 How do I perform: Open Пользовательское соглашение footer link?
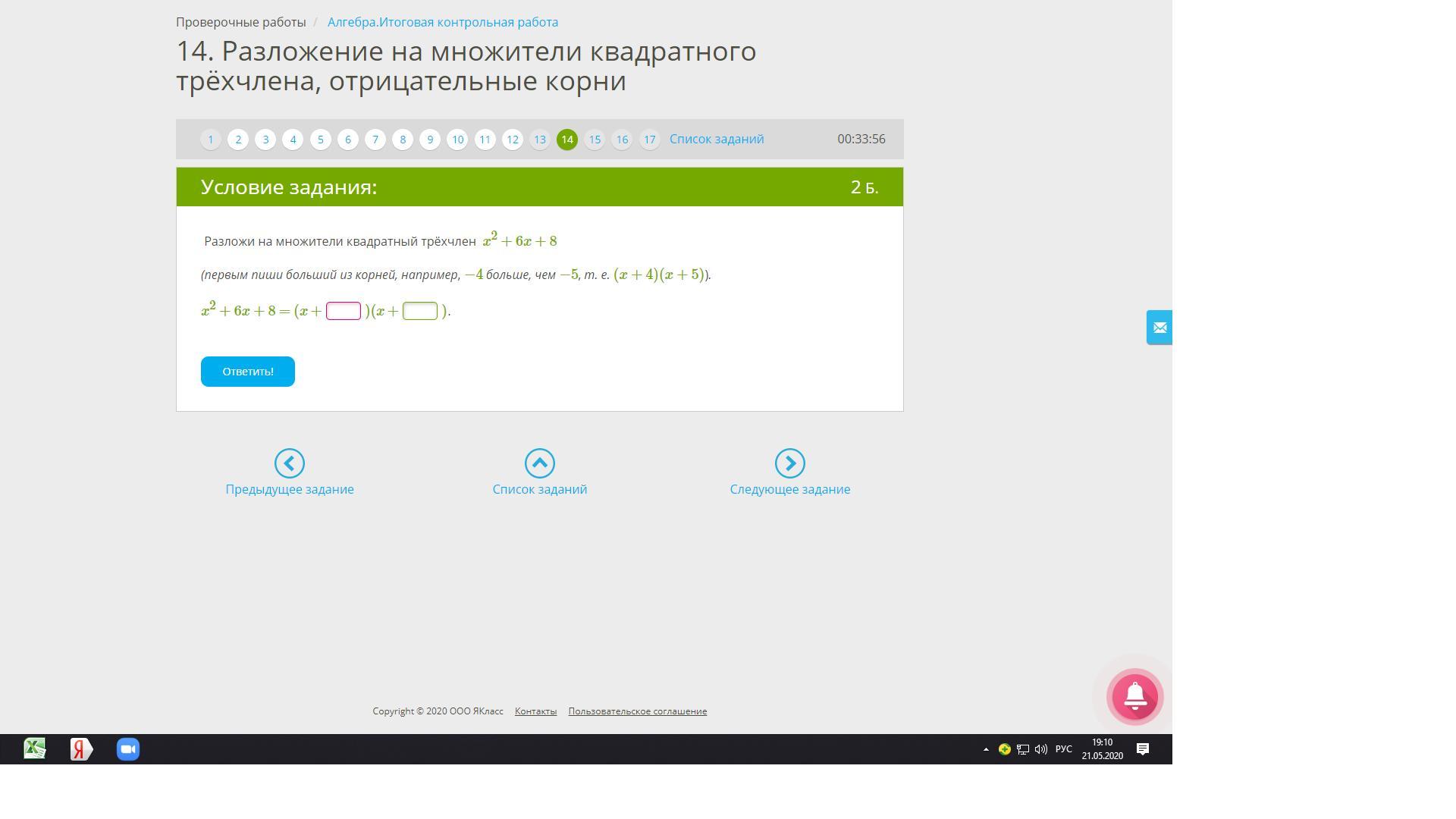[637, 711]
